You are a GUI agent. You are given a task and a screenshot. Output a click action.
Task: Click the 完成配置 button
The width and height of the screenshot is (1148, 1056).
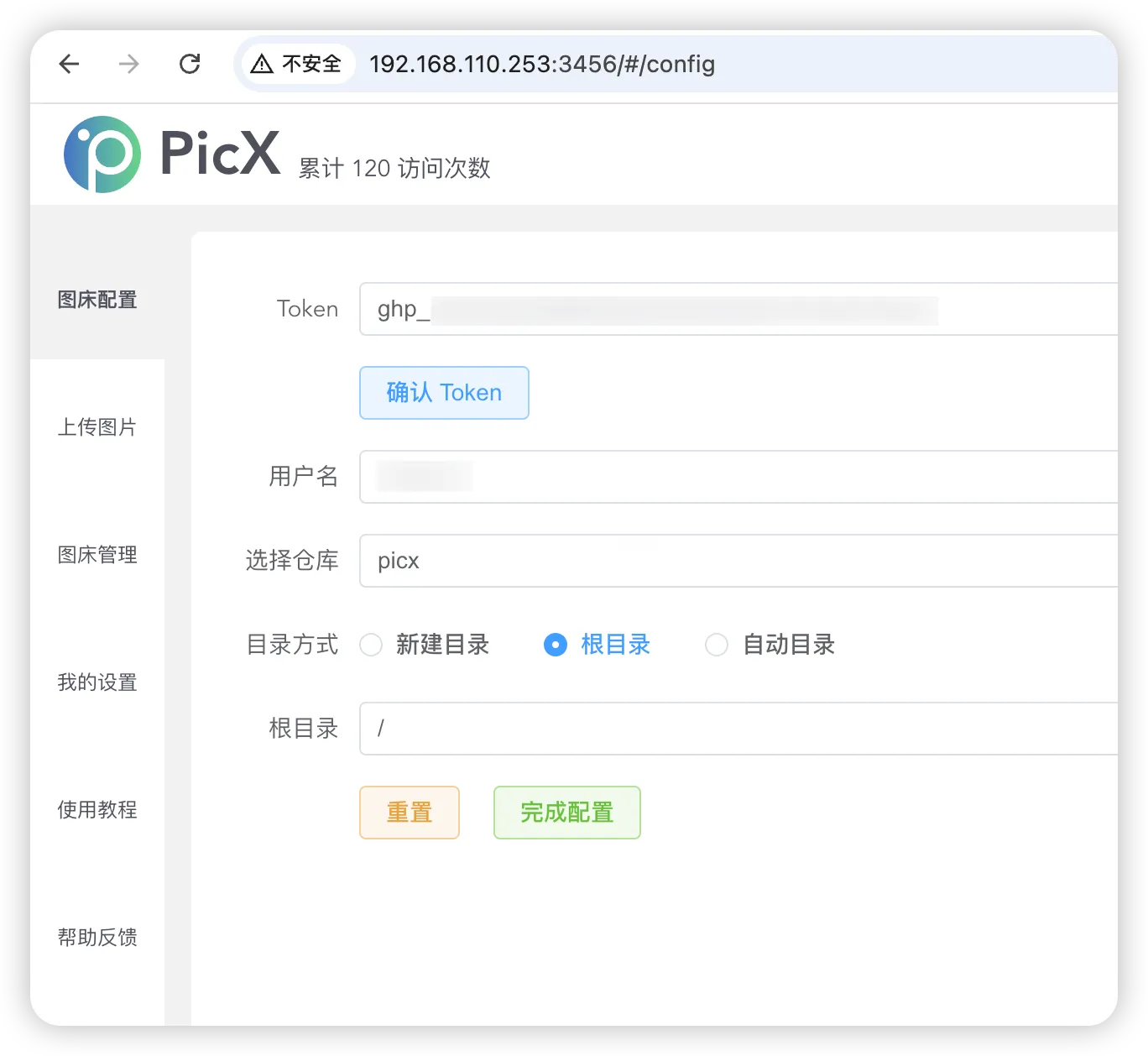(567, 813)
